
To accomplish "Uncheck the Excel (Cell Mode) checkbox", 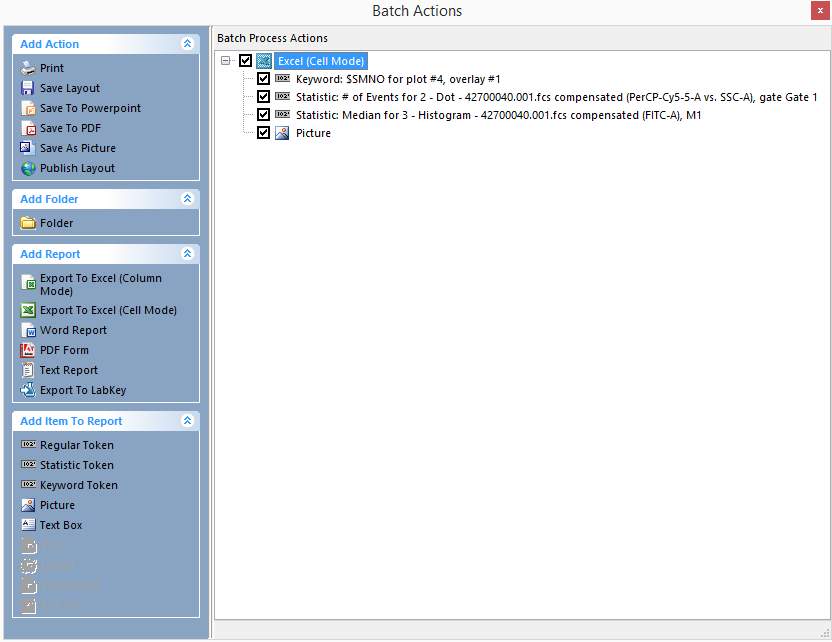I will (245, 61).
